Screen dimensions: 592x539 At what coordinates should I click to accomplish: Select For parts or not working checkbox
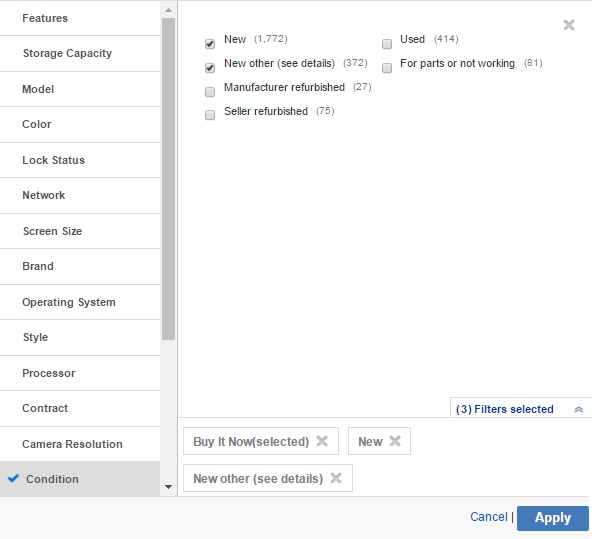click(387, 68)
